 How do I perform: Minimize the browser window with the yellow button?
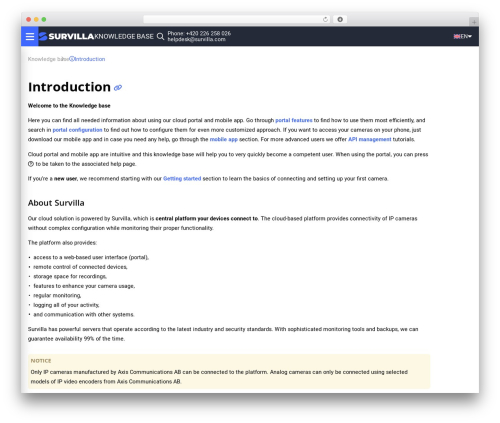(36, 19)
